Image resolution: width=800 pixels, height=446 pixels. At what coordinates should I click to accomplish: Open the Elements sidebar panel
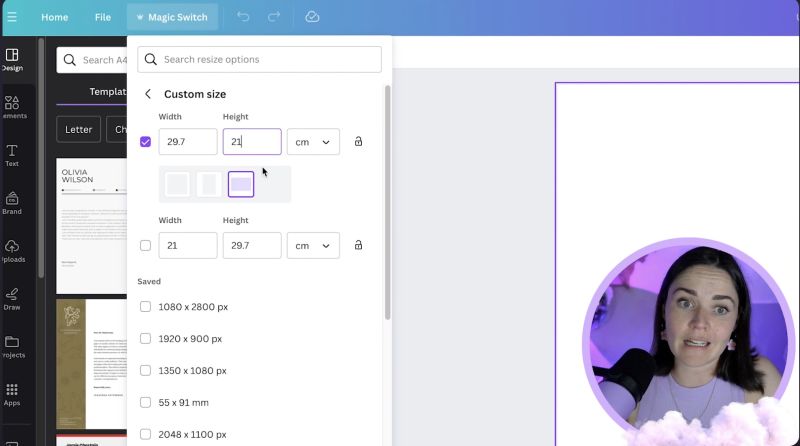pos(12,107)
